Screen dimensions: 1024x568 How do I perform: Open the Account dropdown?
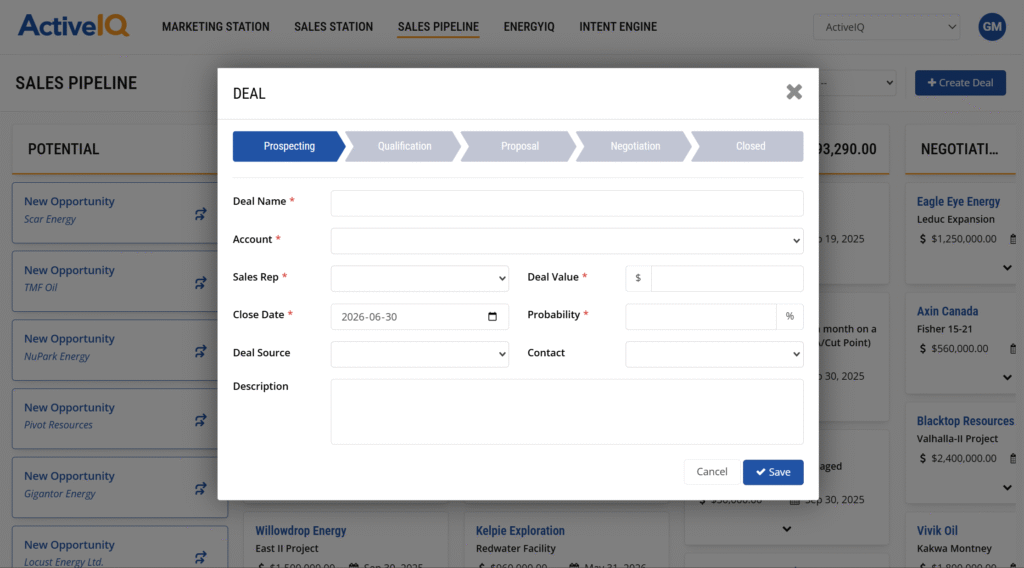point(567,241)
